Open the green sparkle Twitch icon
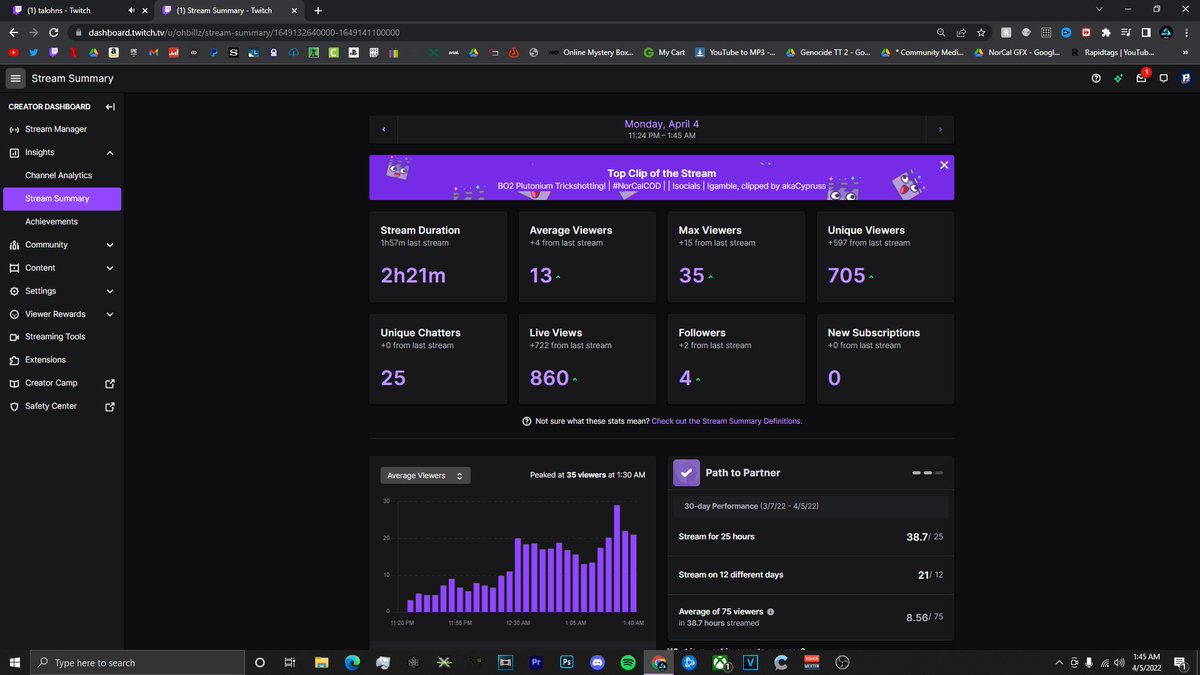Screen dimensions: 1200x675 point(1119,78)
